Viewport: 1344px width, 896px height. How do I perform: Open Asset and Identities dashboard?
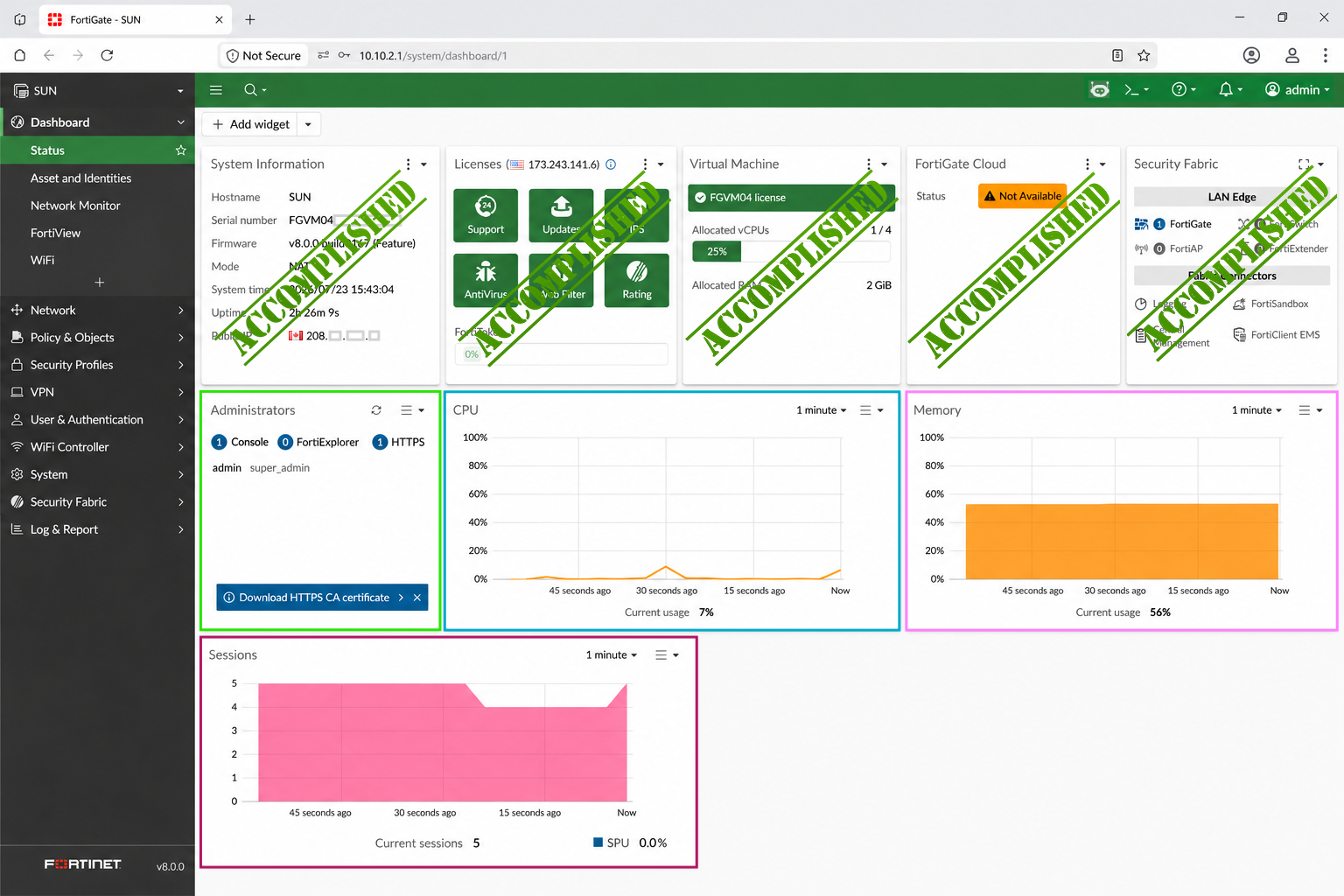click(x=80, y=178)
